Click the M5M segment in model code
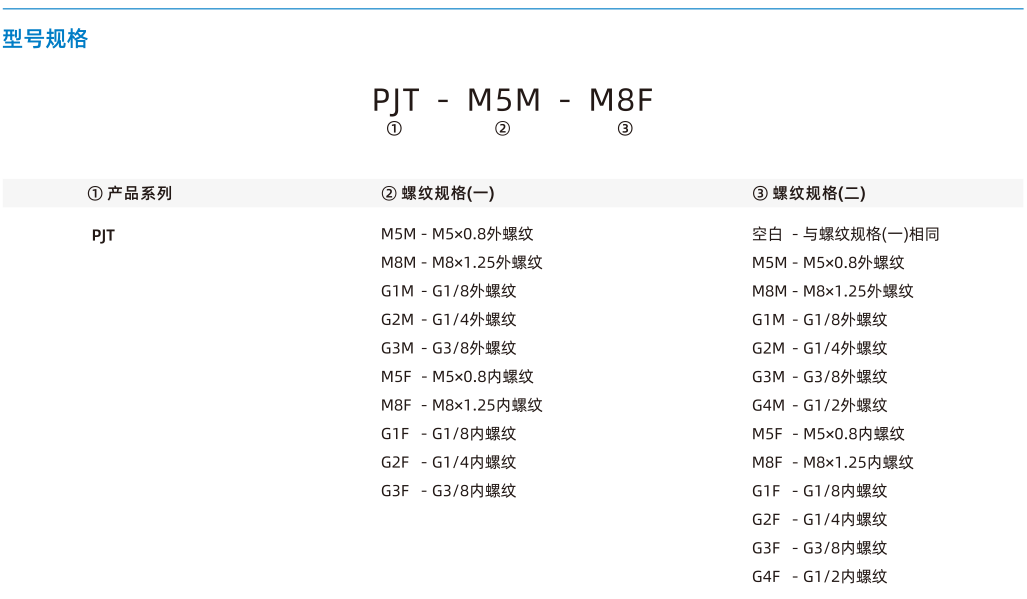1027x599 pixels. coord(504,100)
